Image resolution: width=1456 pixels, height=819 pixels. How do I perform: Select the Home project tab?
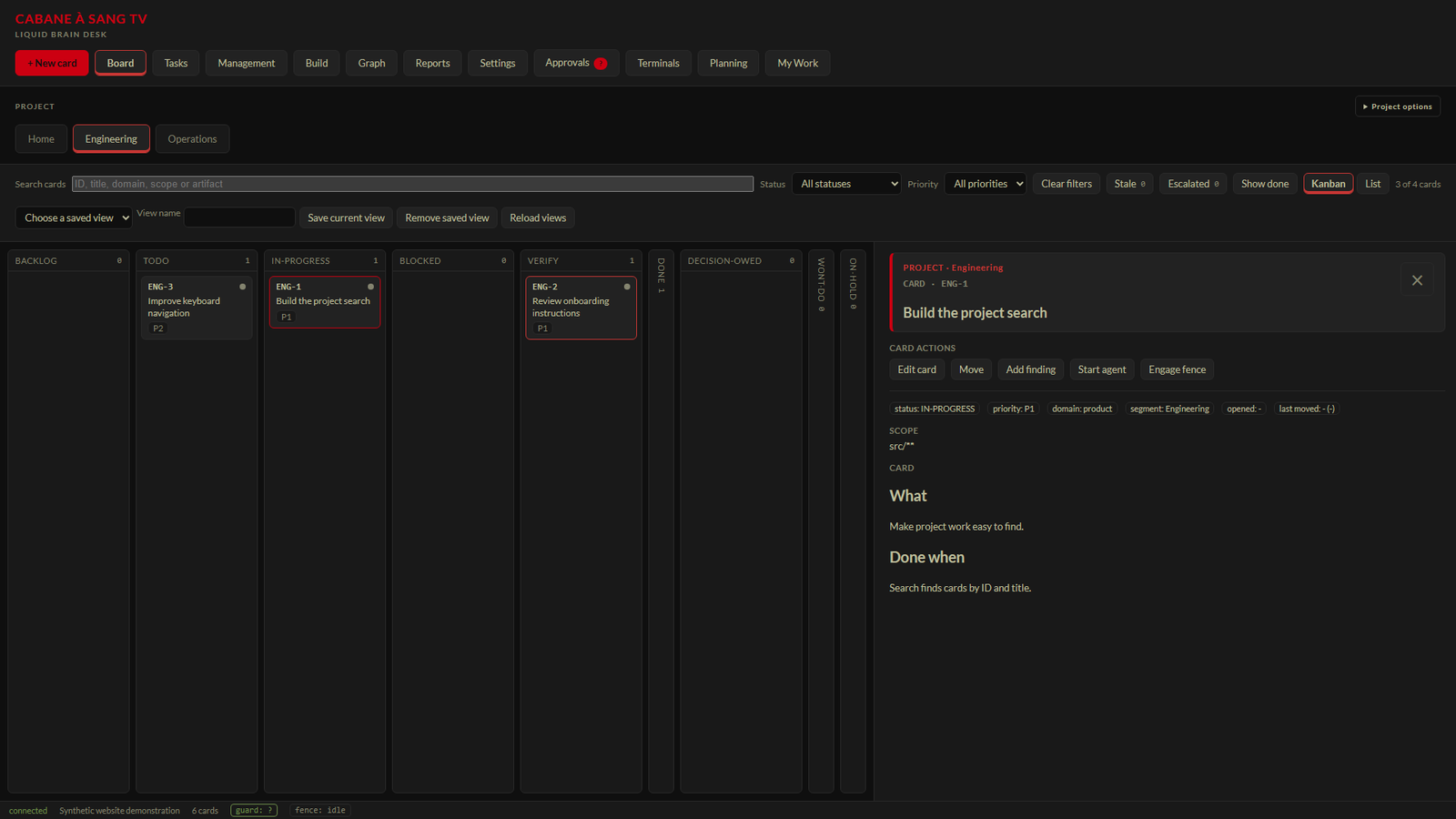(41, 138)
